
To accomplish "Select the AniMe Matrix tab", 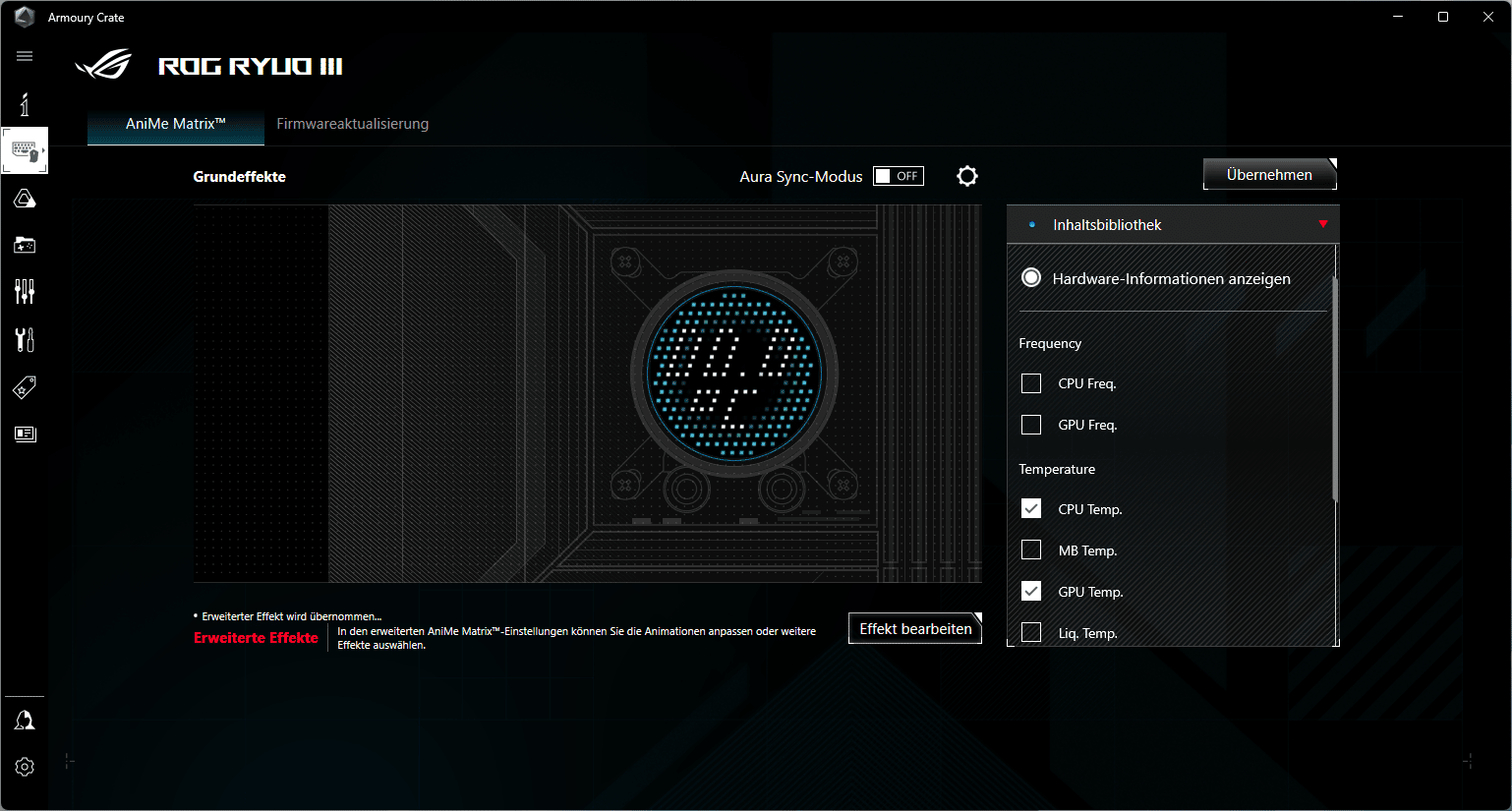I will tap(175, 124).
